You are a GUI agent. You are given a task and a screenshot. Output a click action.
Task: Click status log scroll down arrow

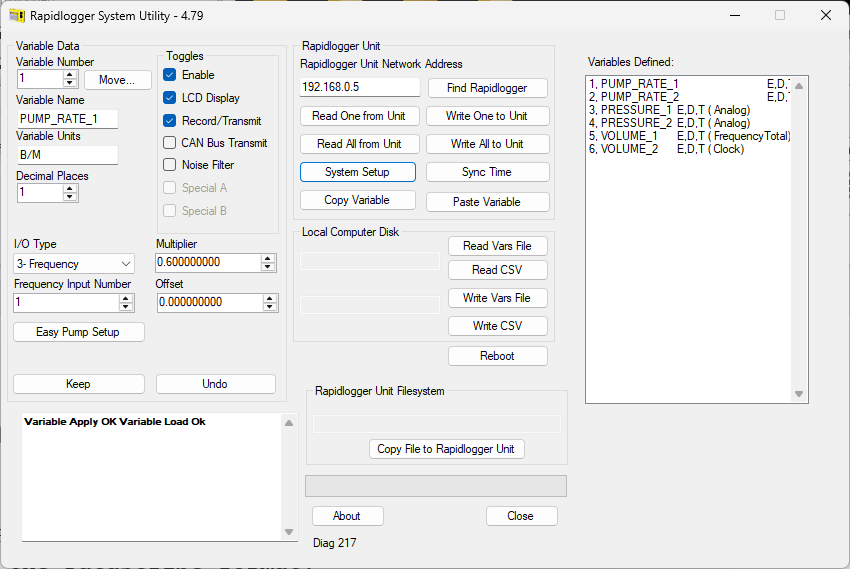(x=289, y=532)
